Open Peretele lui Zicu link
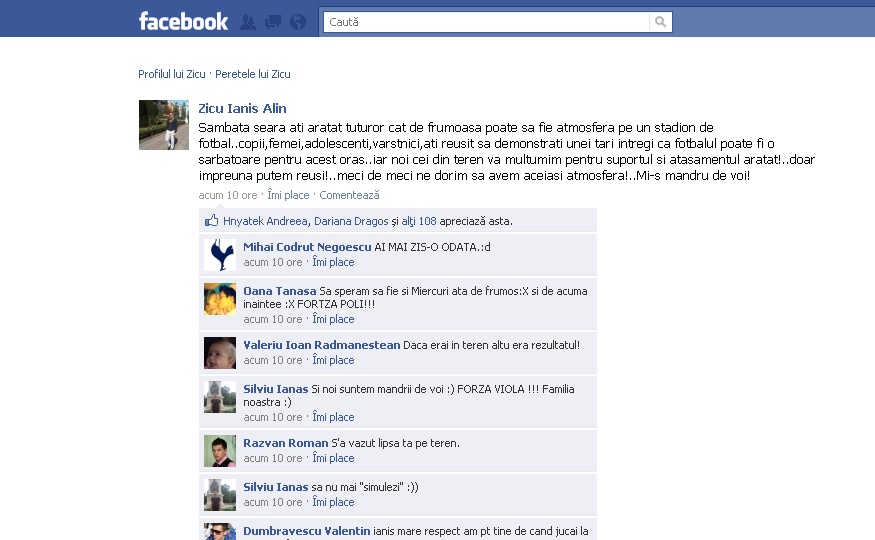875x540 pixels. coord(253,74)
